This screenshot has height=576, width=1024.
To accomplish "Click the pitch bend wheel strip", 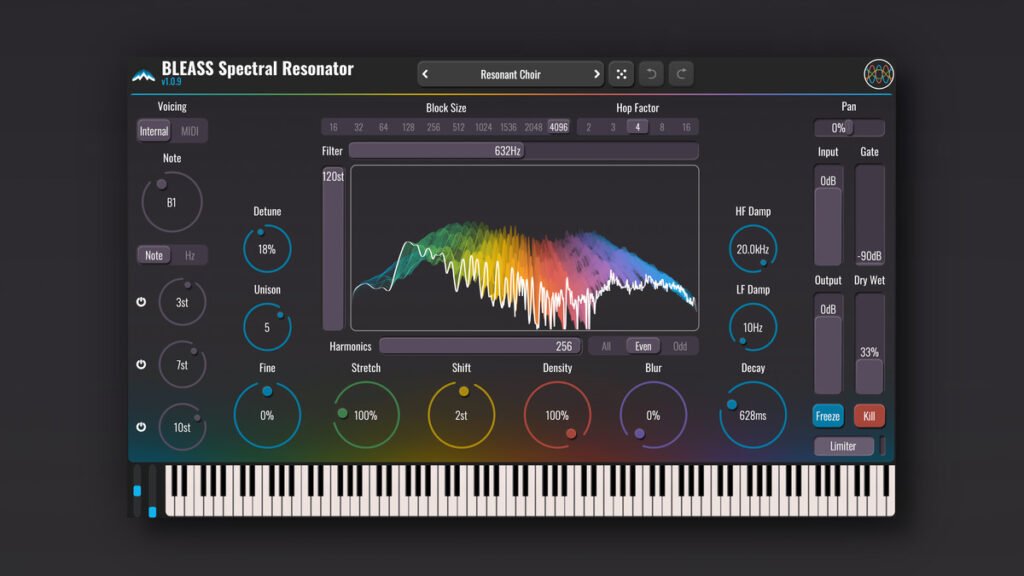I will pyautogui.click(x=137, y=490).
